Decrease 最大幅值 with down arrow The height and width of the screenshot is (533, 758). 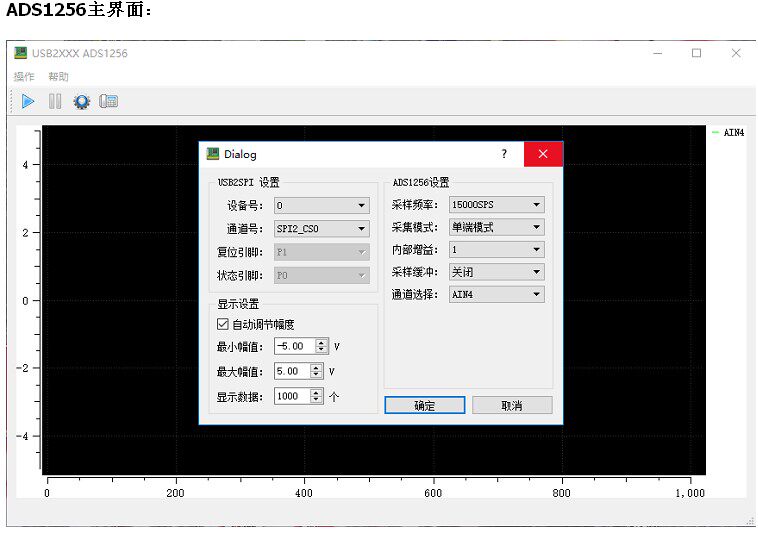pyautogui.click(x=316, y=375)
